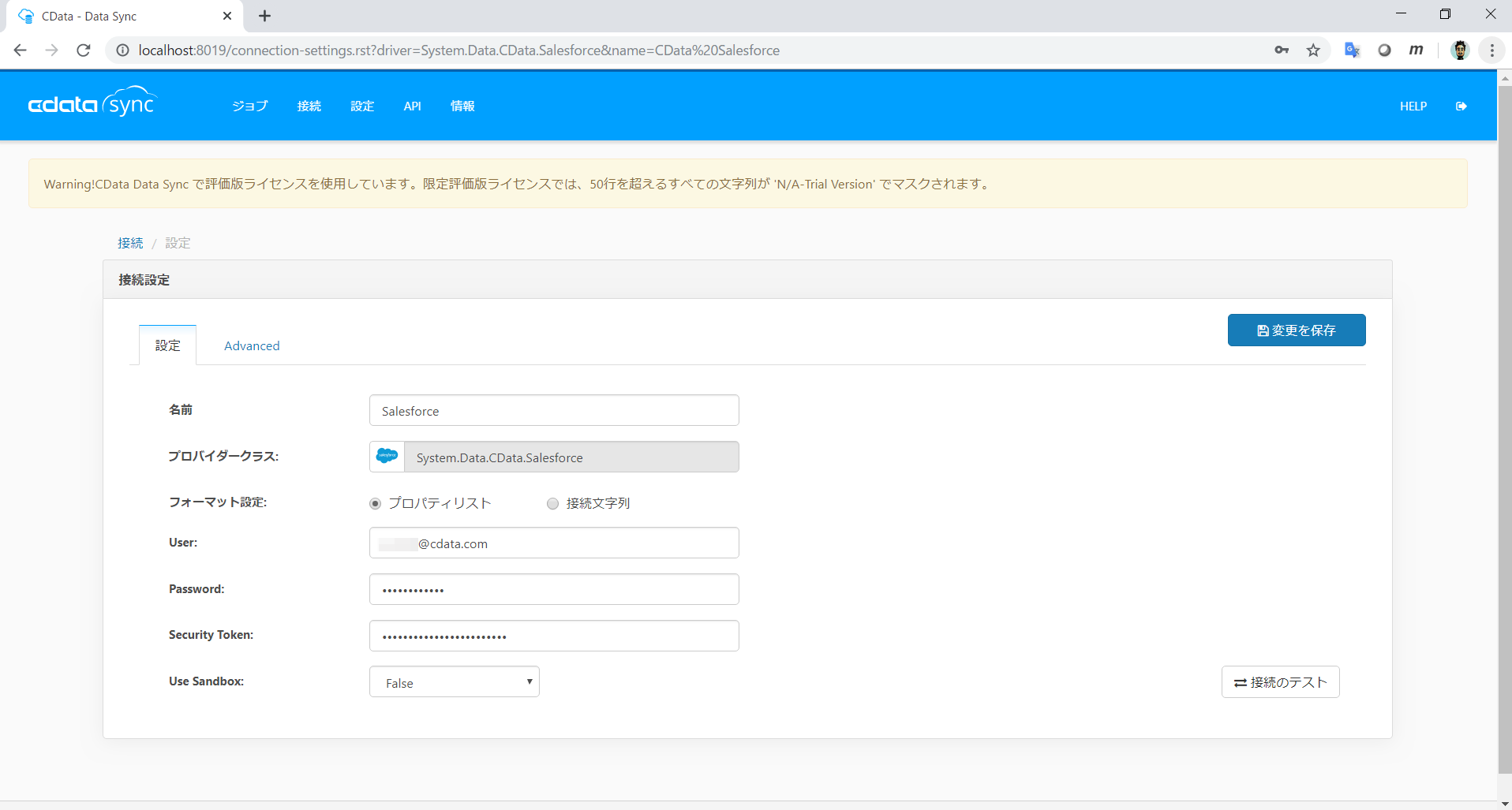Click the browser back arrow
1512x810 pixels.
[20, 50]
